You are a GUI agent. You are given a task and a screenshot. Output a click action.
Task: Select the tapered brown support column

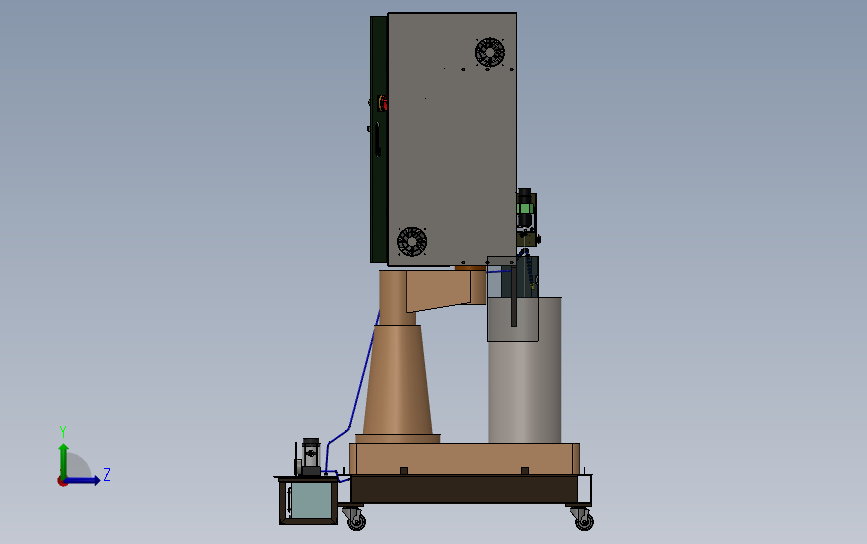398,379
